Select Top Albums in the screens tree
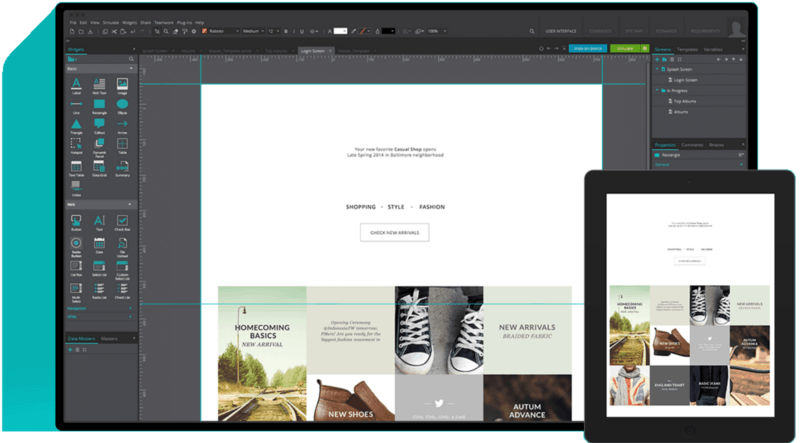This screenshot has width=800, height=443. point(685,101)
